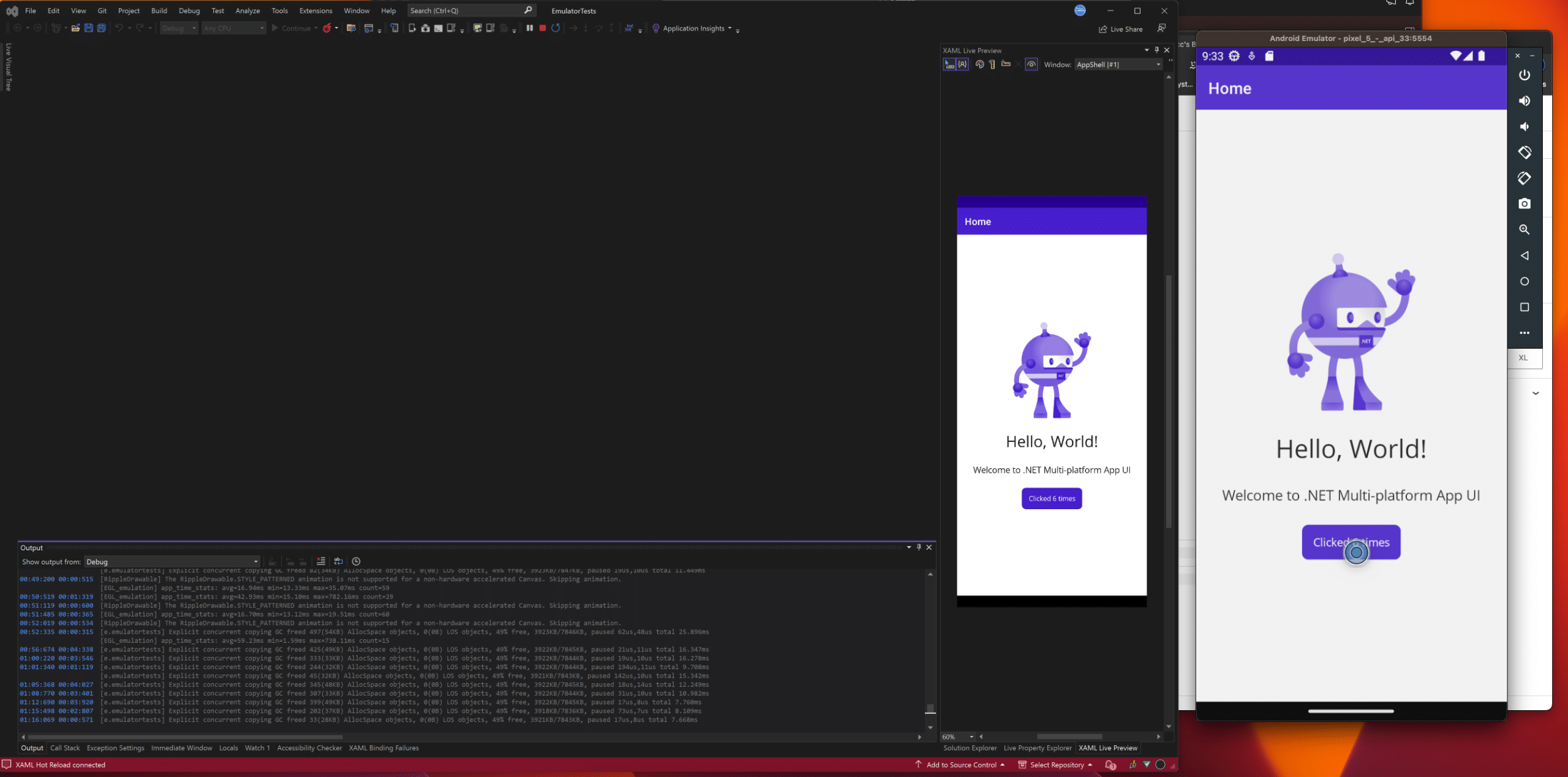Viewport: 1568px width, 777px height.
Task: Click the Clicked times button on emulator
Action: pos(1351,541)
